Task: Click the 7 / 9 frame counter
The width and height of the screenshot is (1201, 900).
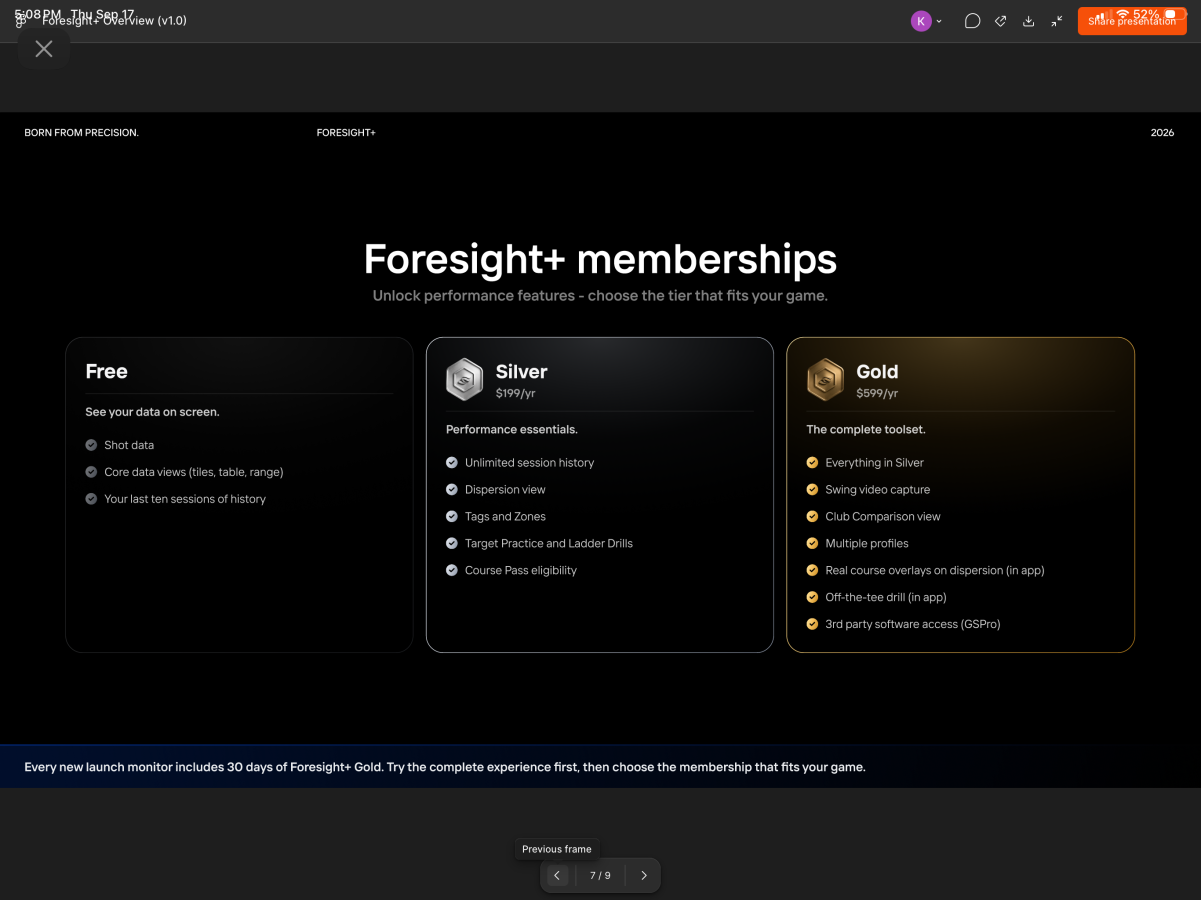Action: click(x=600, y=876)
